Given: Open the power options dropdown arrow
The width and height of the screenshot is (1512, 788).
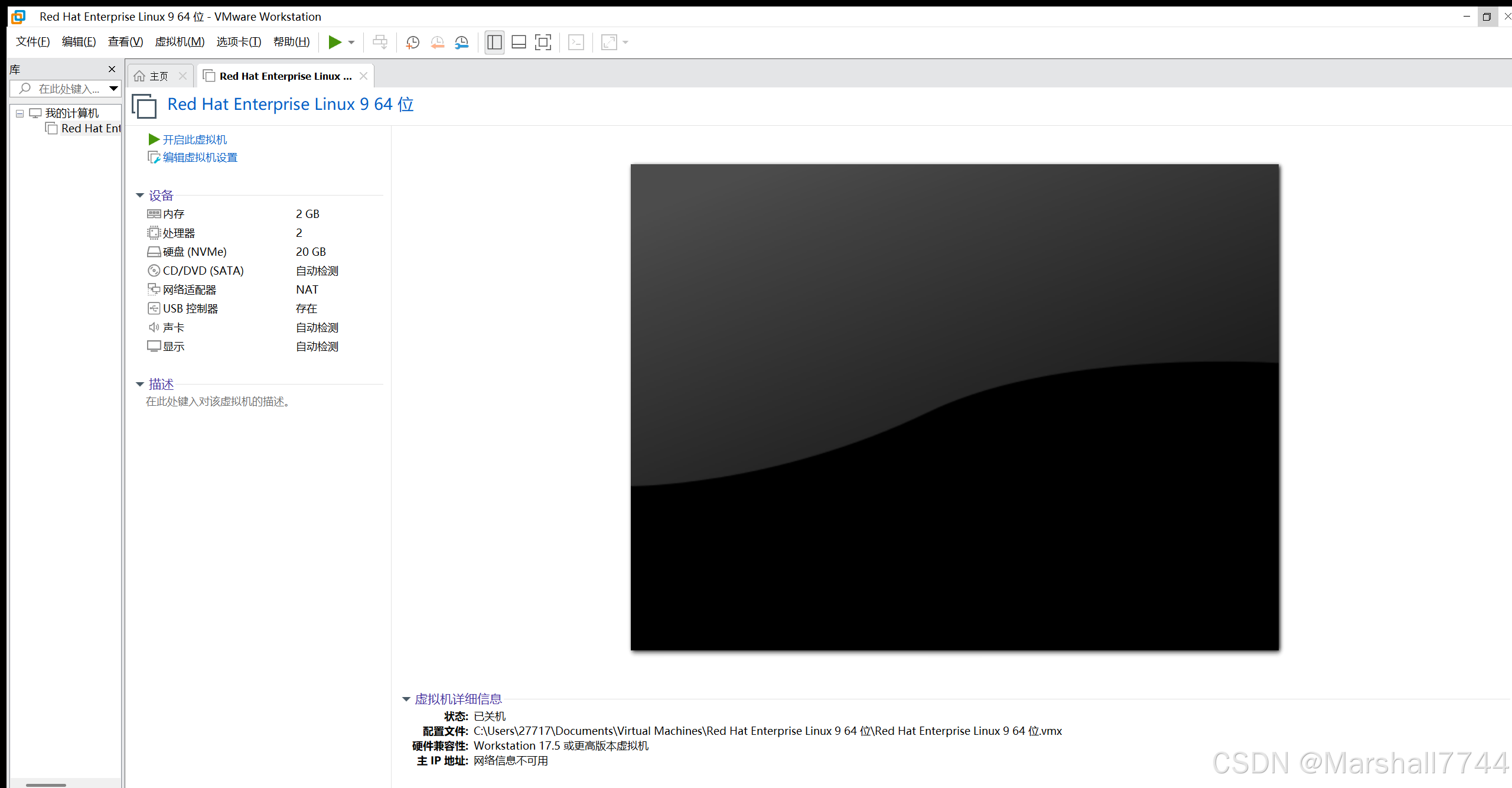Looking at the screenshot, I should [x=351, y=43].
